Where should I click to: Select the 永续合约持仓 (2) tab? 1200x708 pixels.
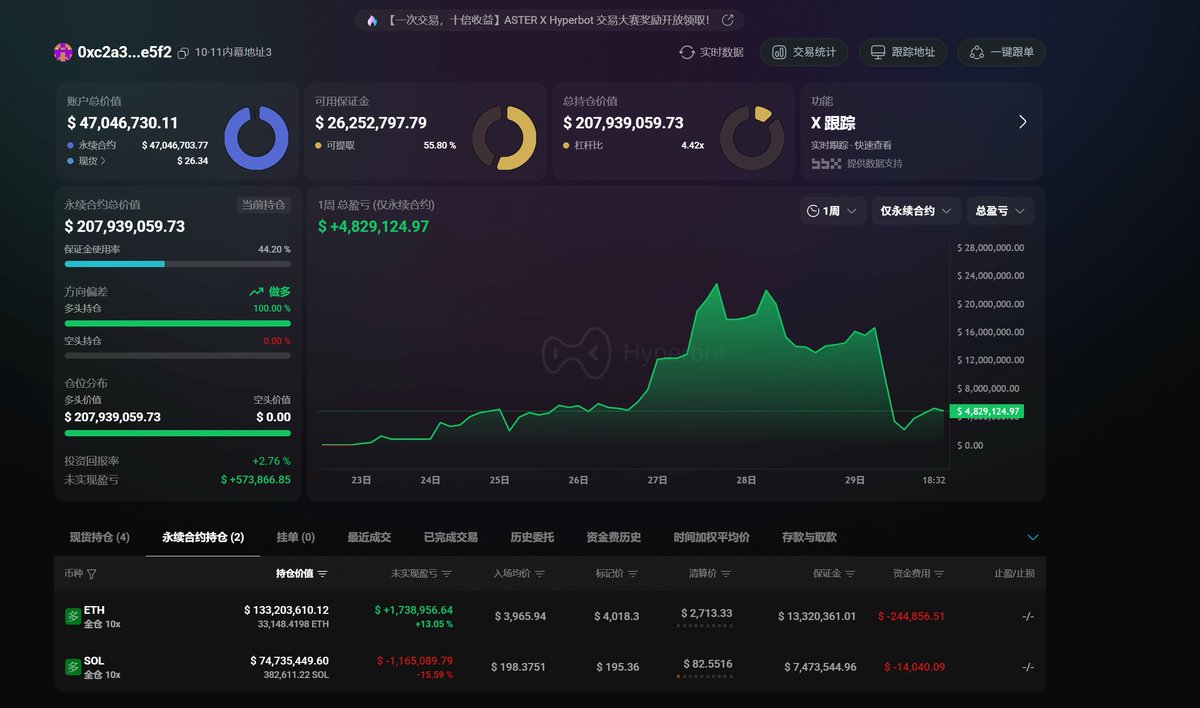point(203,537)
